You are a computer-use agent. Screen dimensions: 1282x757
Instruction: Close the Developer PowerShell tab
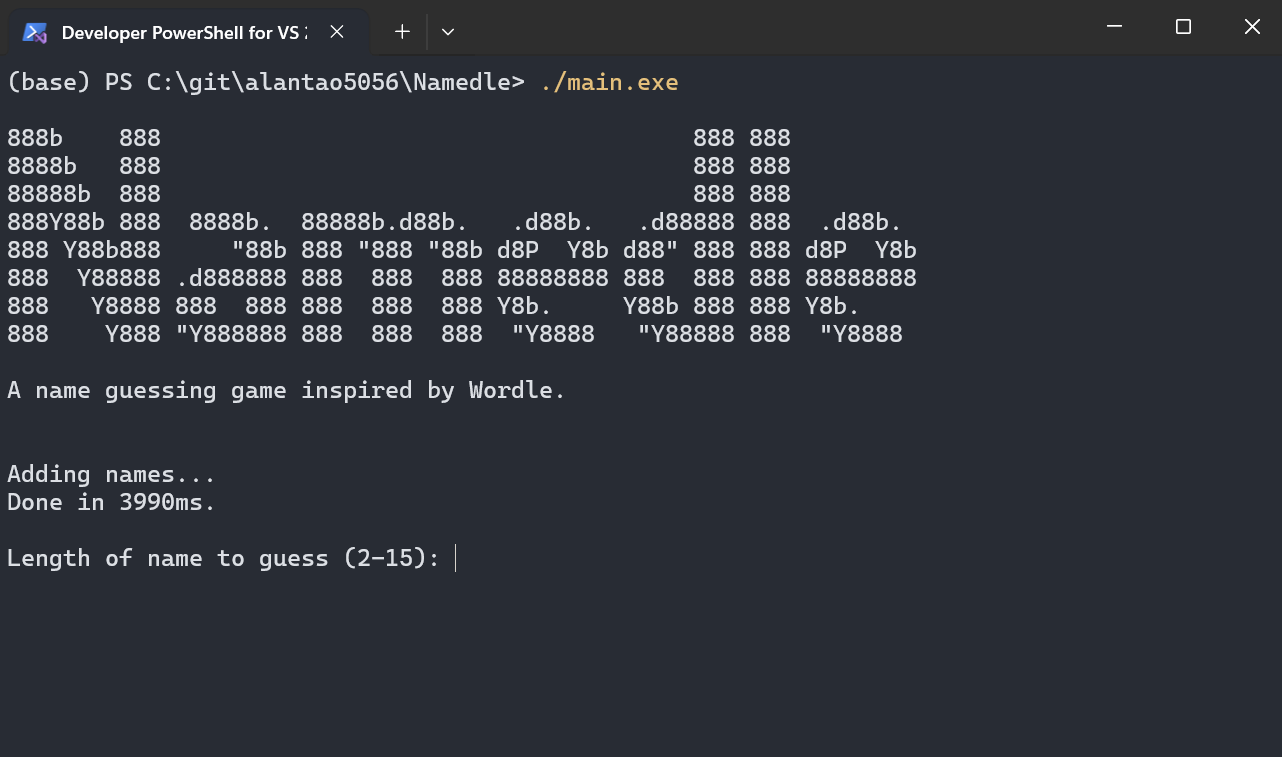pyautogui.click(x=337, y=32)
